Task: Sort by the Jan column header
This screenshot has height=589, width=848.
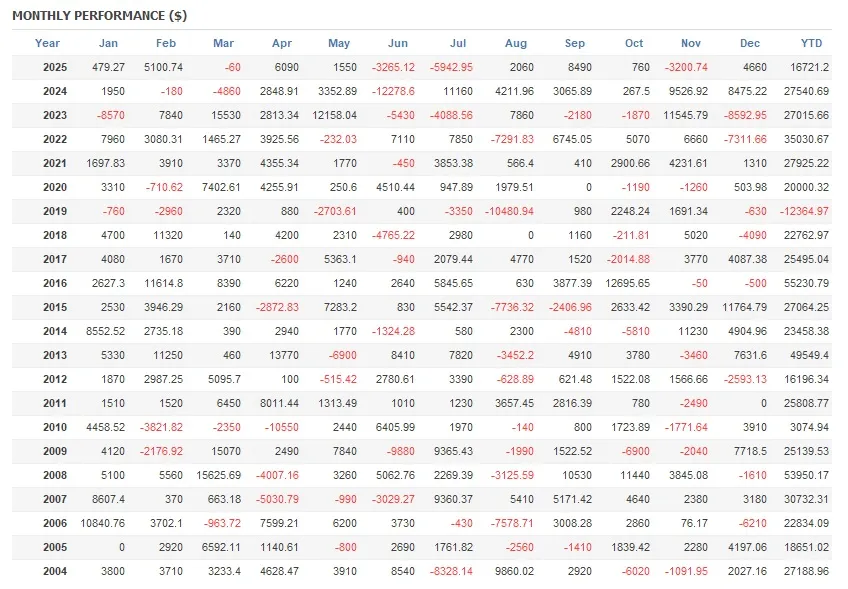Action: (108, 43)
